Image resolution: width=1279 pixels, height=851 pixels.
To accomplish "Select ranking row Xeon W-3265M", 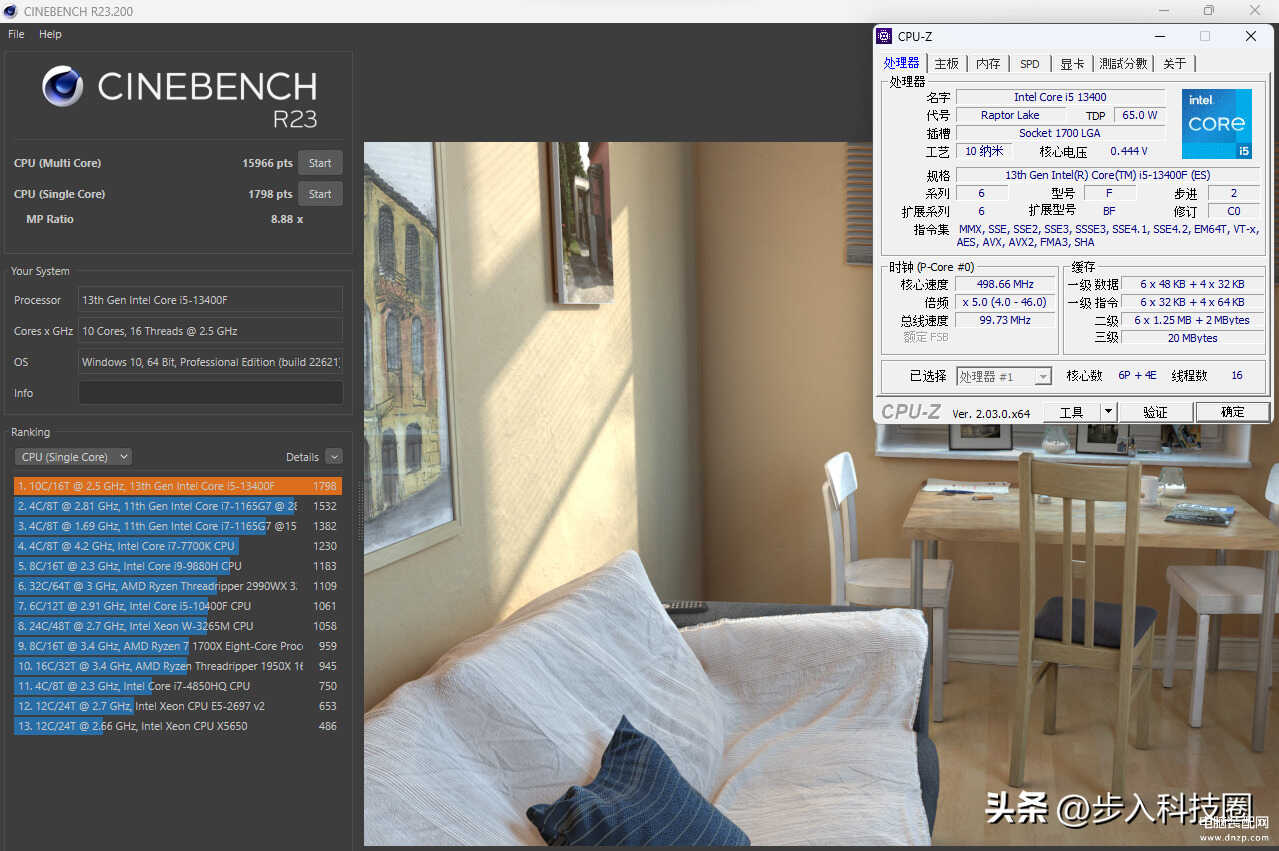I will pos(178,626).
